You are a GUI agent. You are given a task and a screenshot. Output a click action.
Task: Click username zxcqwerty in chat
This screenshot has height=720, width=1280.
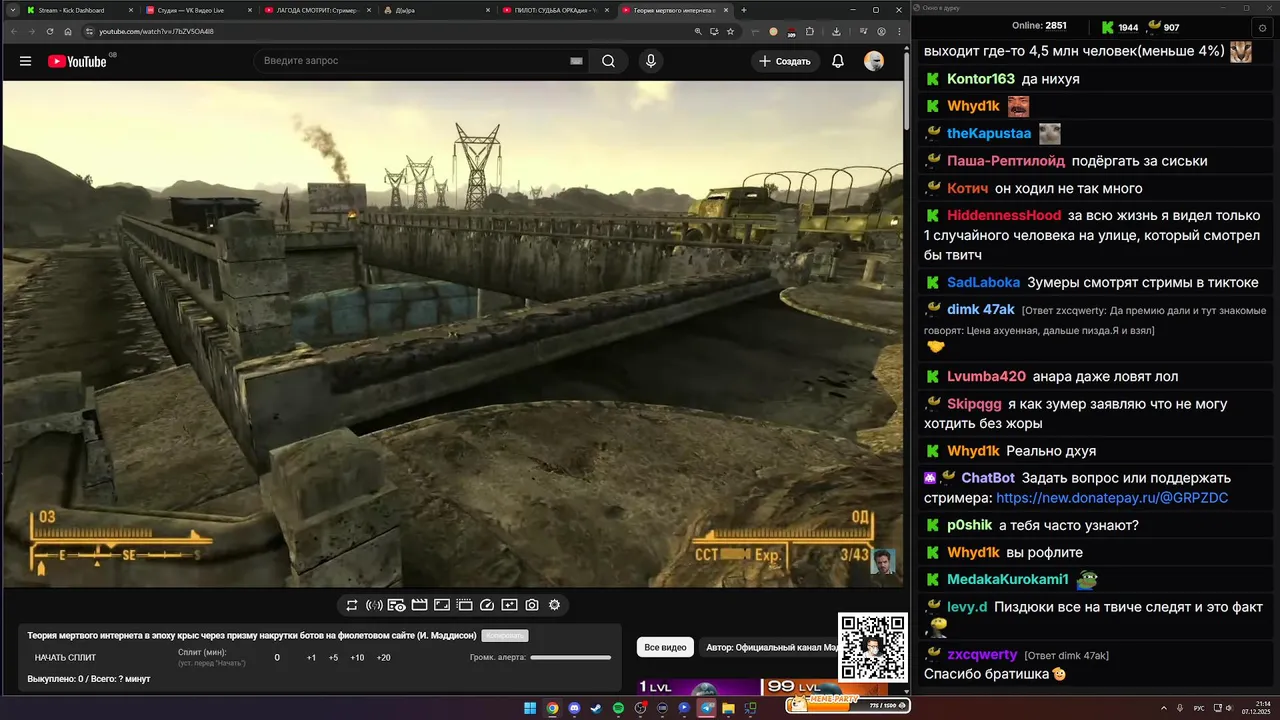pyautogui.click(x=982, y=655)
